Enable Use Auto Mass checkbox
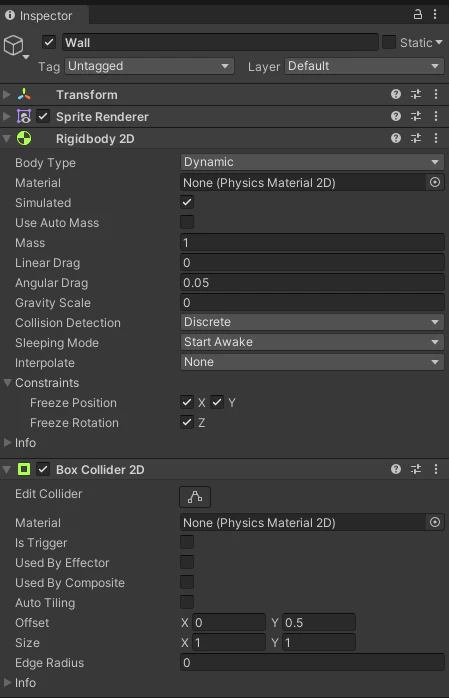Image resolution: width=449 pixels, height=698 pixels. click(x=187, y=222)
